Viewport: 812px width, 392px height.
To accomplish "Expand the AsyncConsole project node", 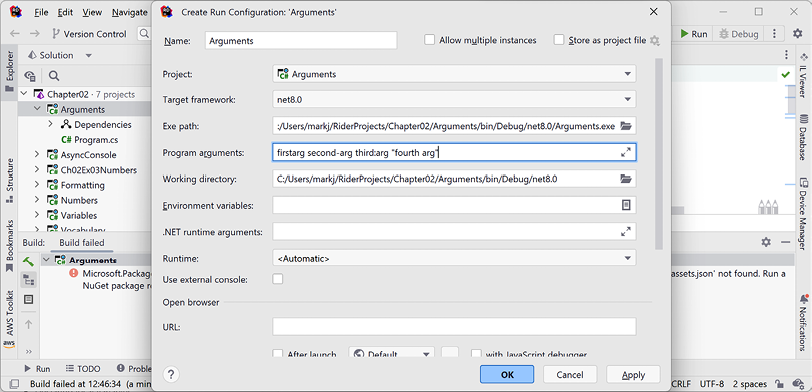I will (37, 154).
